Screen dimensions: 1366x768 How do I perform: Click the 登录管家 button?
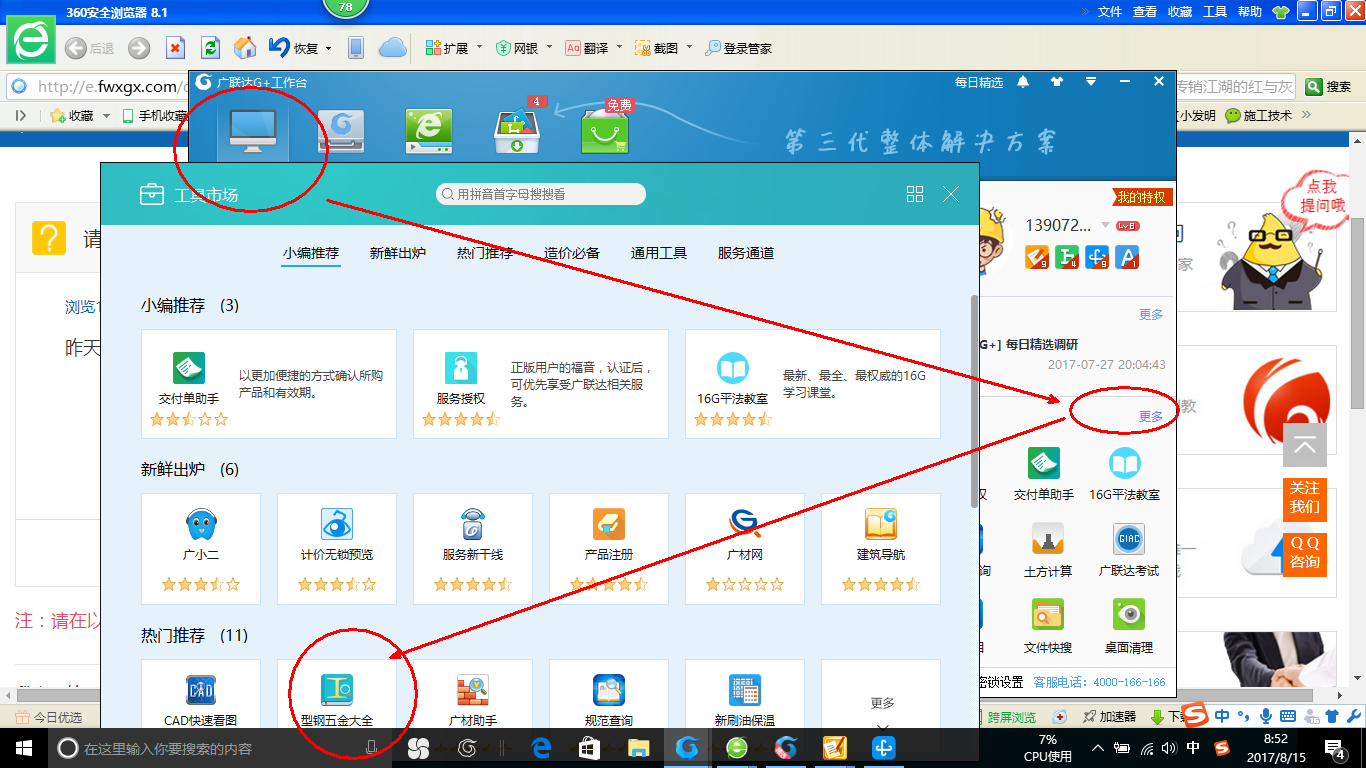click(x=738, y=48)
